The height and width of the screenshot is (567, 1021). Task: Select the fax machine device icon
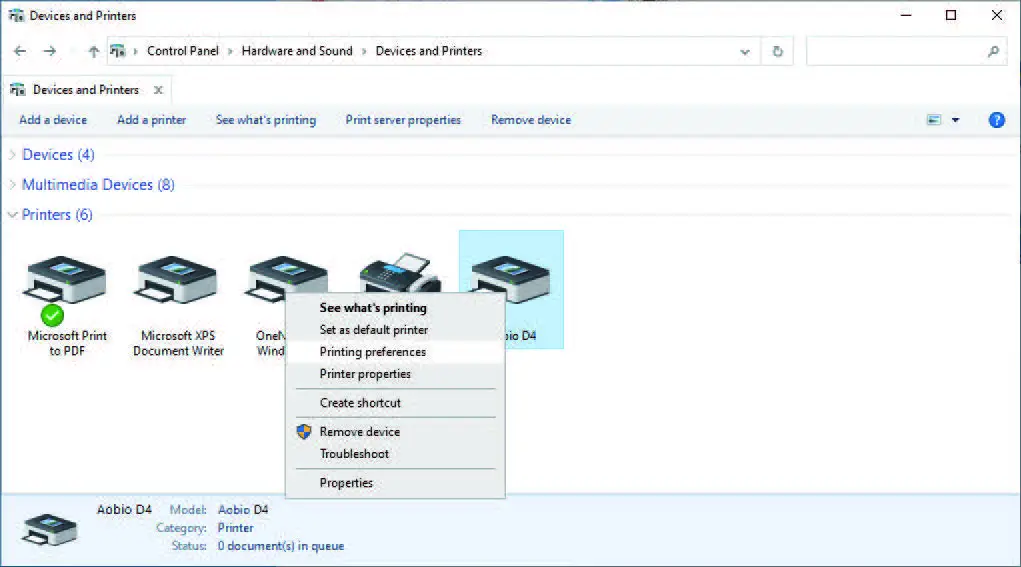[400, 272]
